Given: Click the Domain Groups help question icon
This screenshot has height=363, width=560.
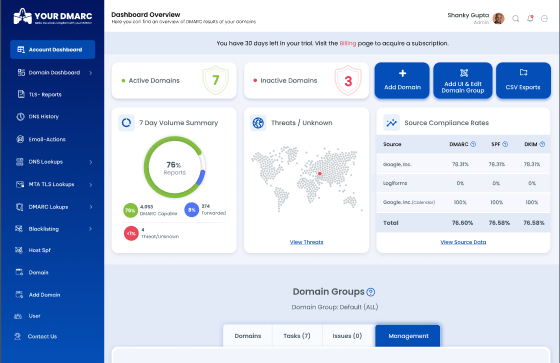Looking at the screenshot, I should click(371, 292).
